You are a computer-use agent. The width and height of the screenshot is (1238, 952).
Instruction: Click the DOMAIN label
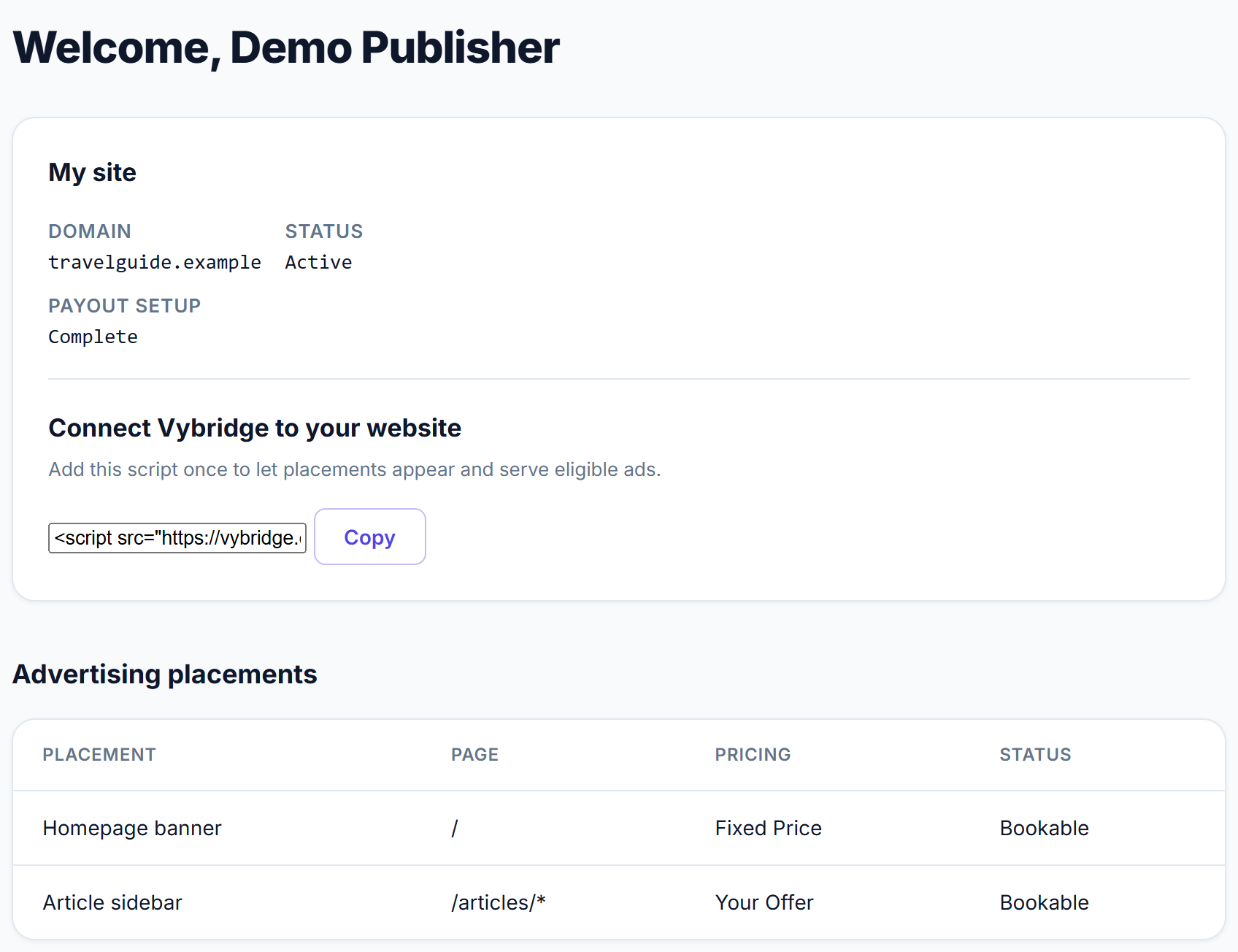point(90,231)
